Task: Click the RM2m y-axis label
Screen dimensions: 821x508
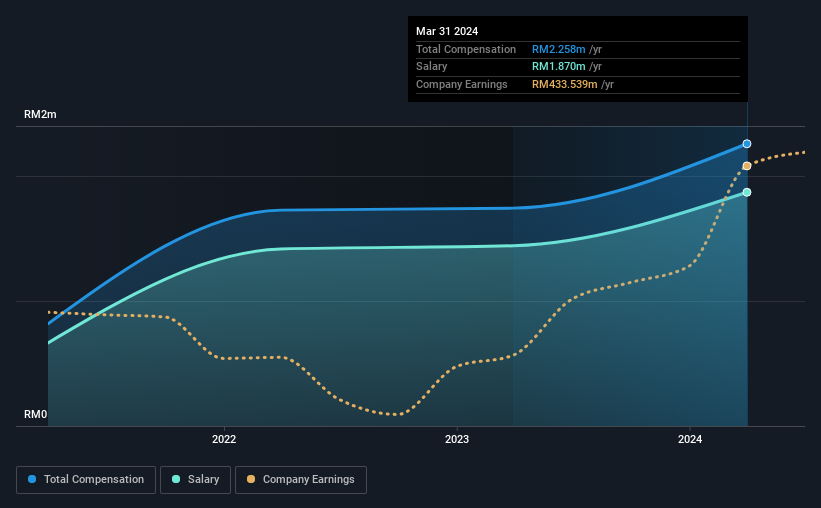Action: tap(40, 114)
